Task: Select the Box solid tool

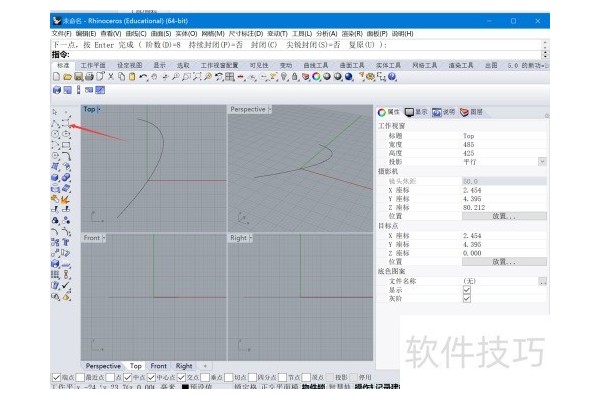Action: click(x=55, y=178)
